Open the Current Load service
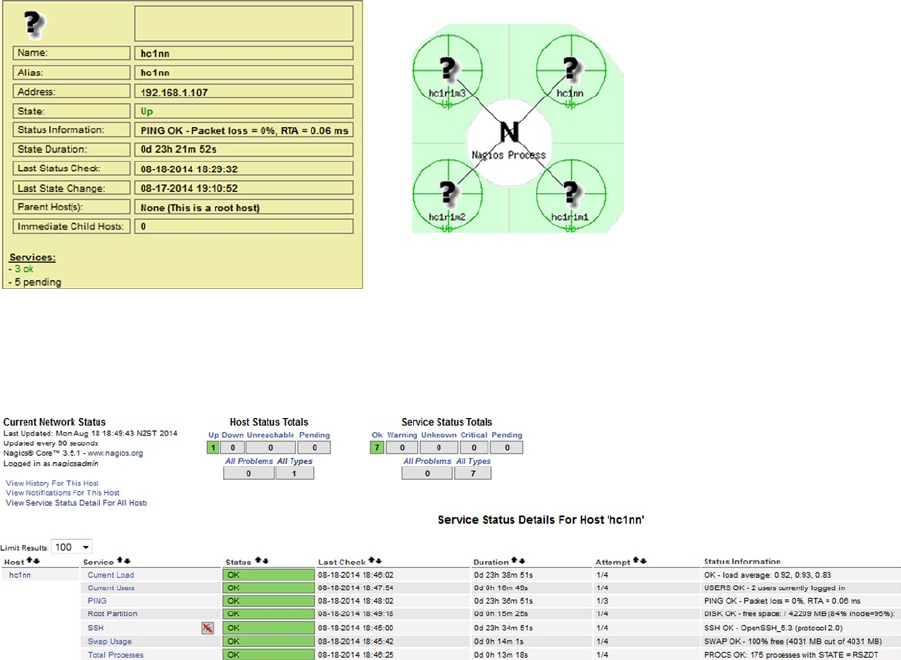 tap(111, 575)
